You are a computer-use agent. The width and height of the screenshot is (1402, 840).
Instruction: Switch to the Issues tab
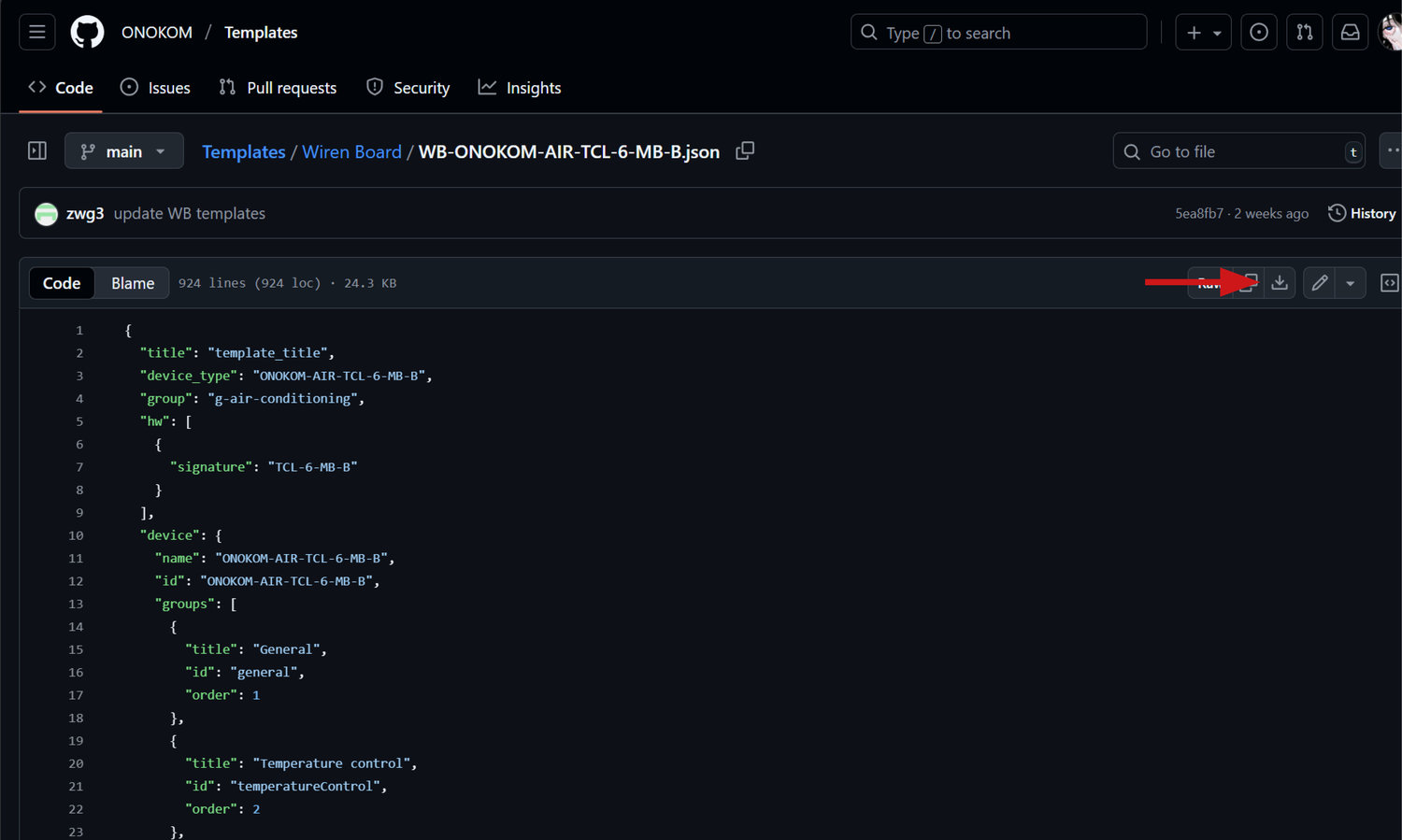click(156, 88)
